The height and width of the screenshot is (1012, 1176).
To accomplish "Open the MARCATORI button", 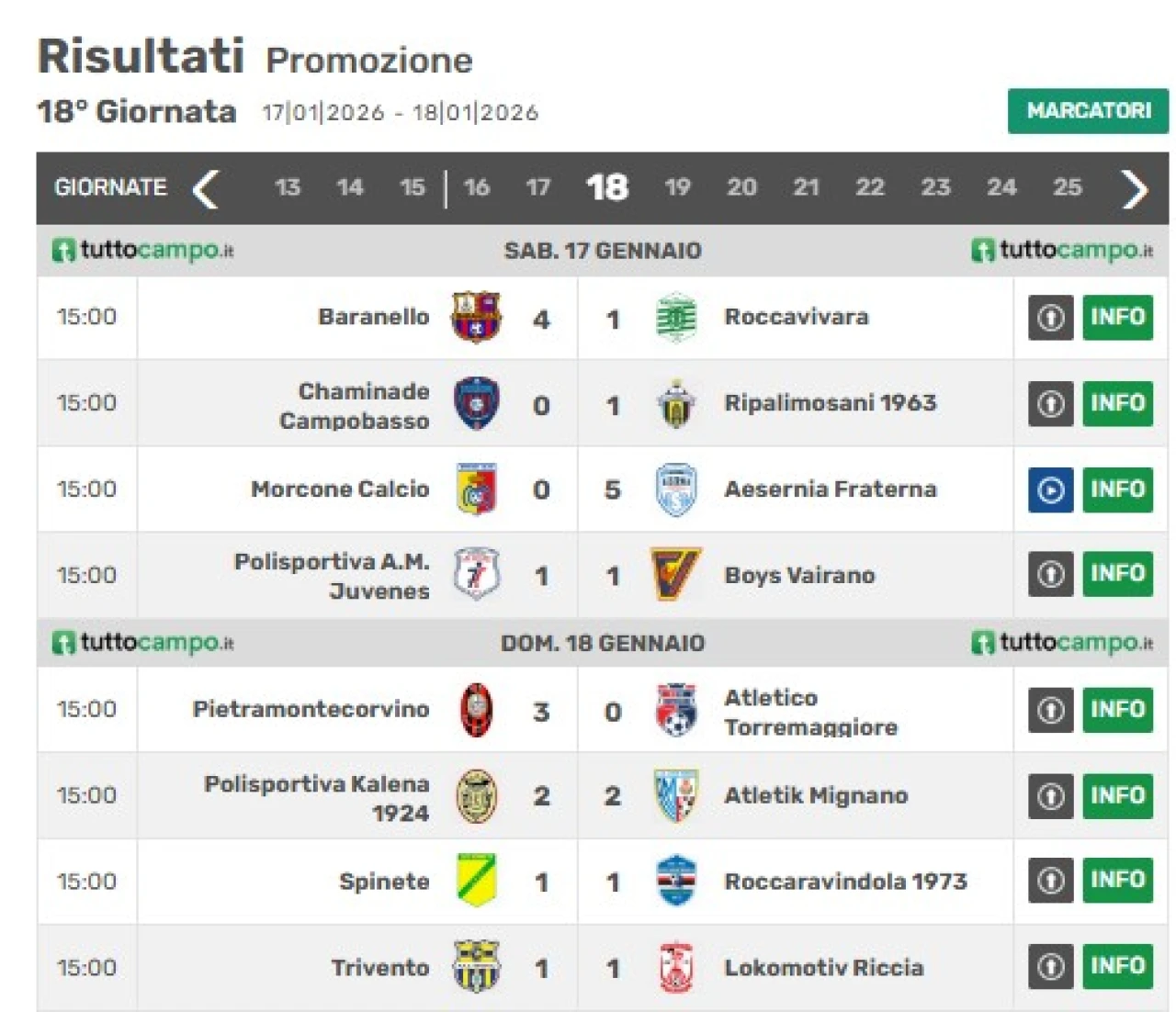I will [x=1088, y=111].
